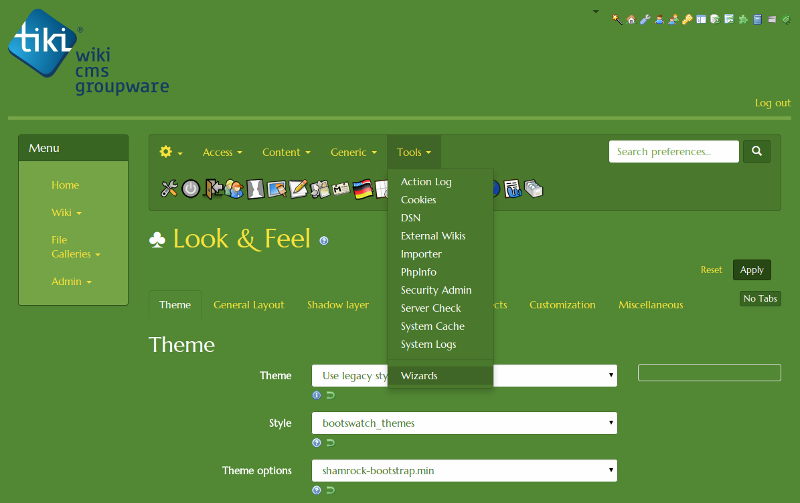Choose Wizards in the Tools menu
The height and width of the screenshot is (503, 800).
coord(419,376)
